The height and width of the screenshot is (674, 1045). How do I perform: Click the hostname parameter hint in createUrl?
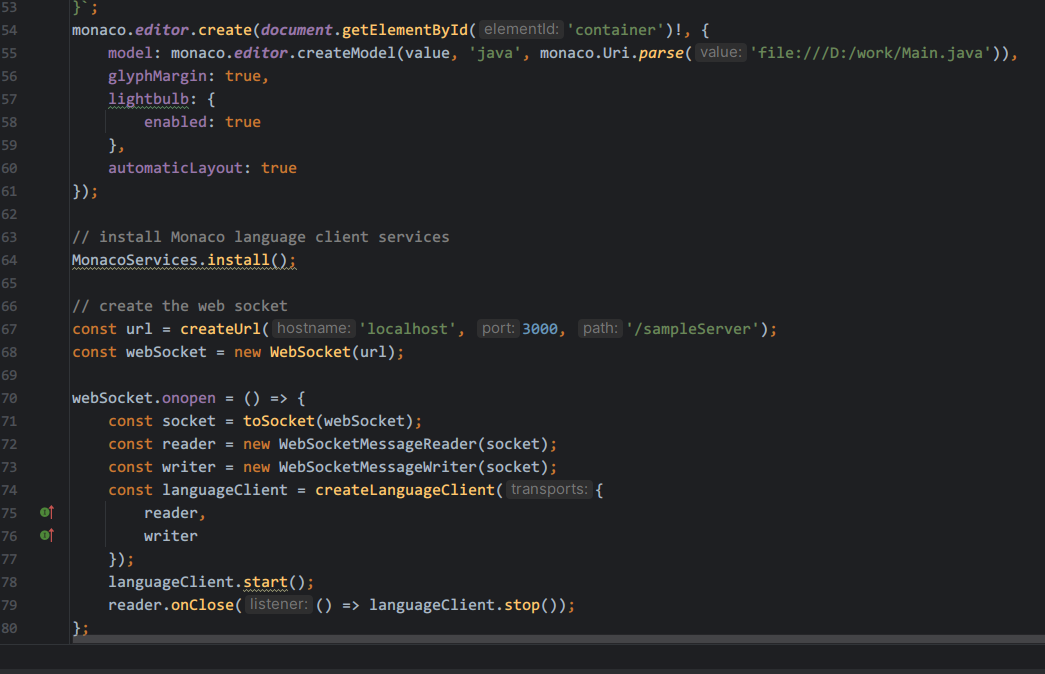313,328
